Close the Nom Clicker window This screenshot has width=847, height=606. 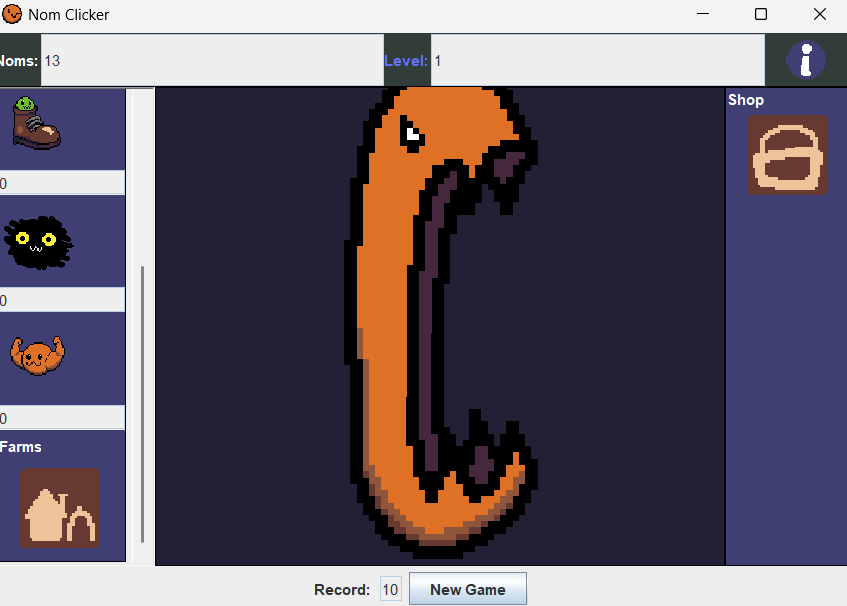point(819,14)
